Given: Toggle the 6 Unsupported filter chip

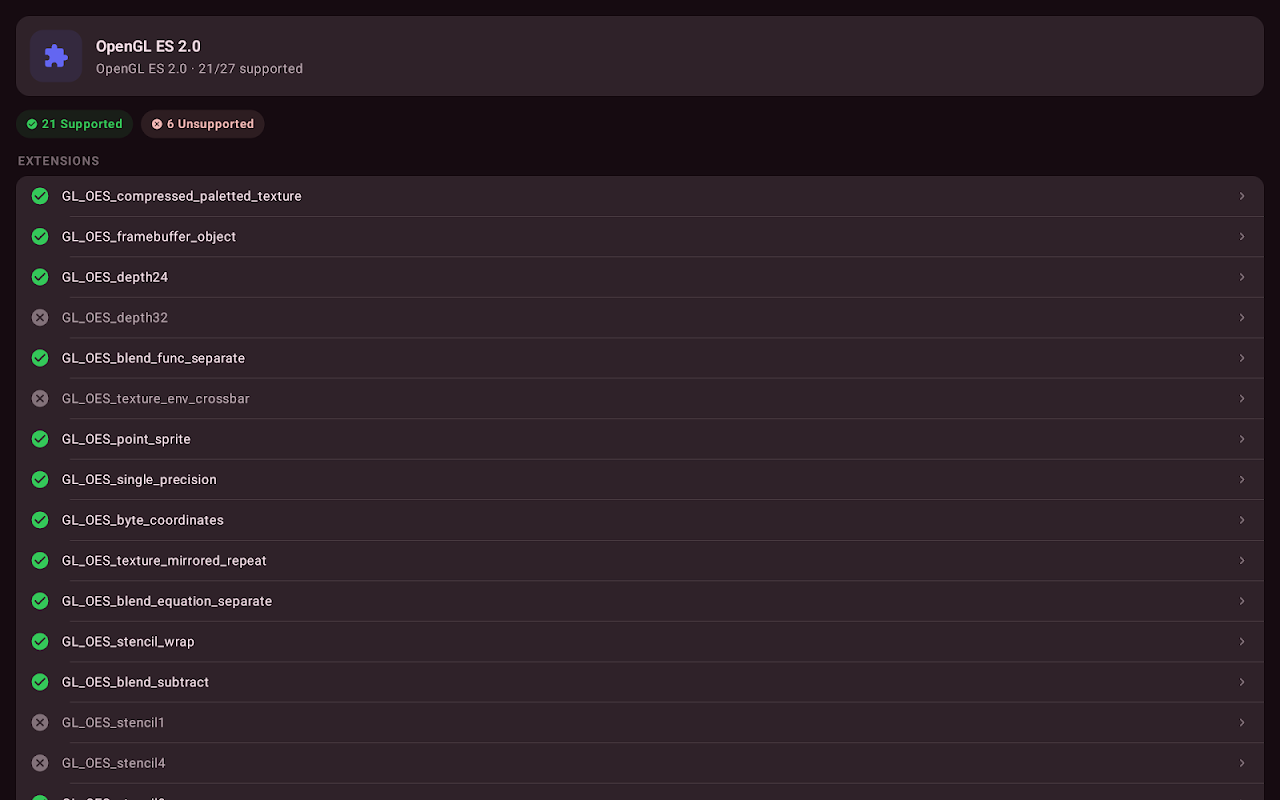Looking at the screenshot, I should pyautogui.click(x=203, y=124).
